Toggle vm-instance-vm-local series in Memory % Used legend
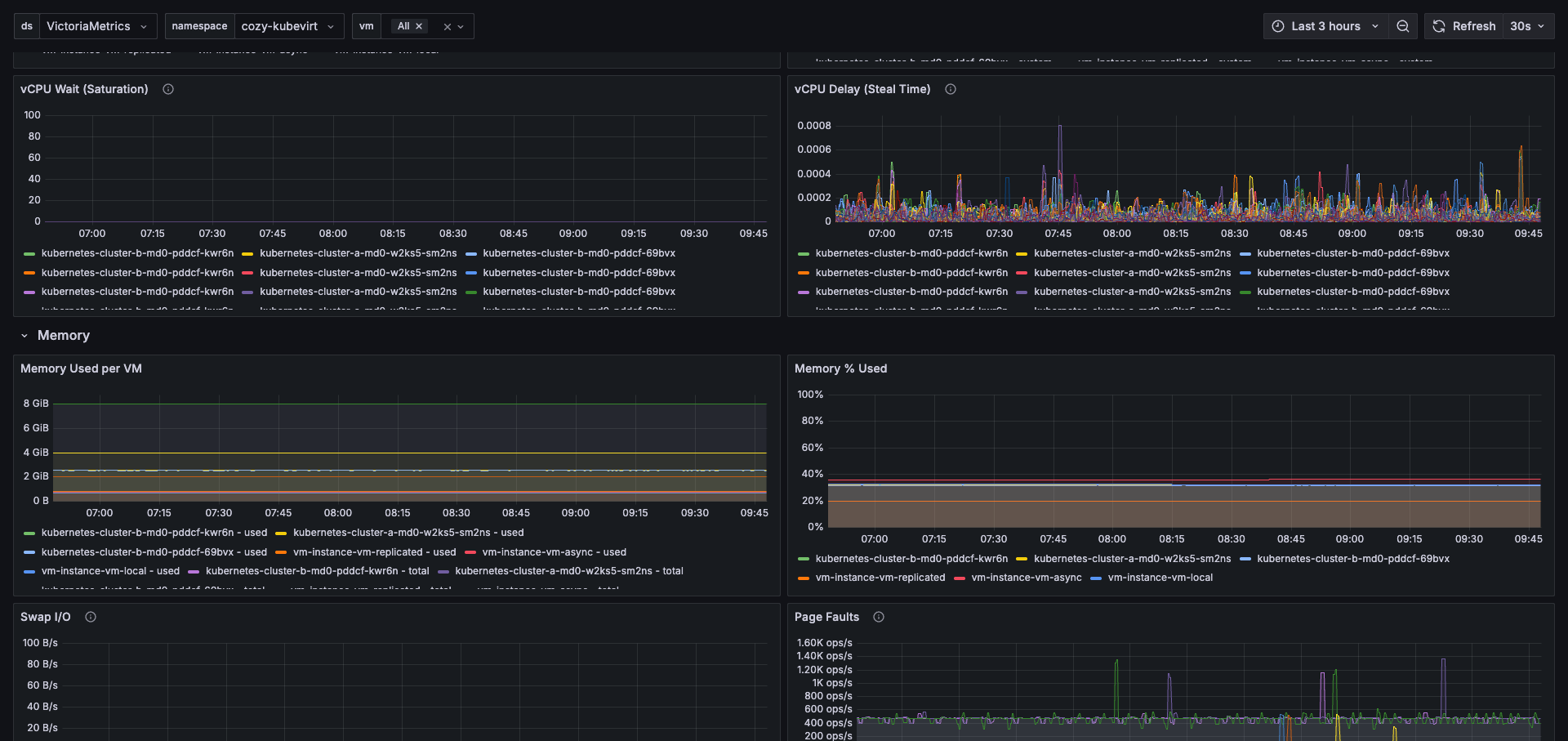This screenshot has height=741, width=1568. (x=1160, y=578)
